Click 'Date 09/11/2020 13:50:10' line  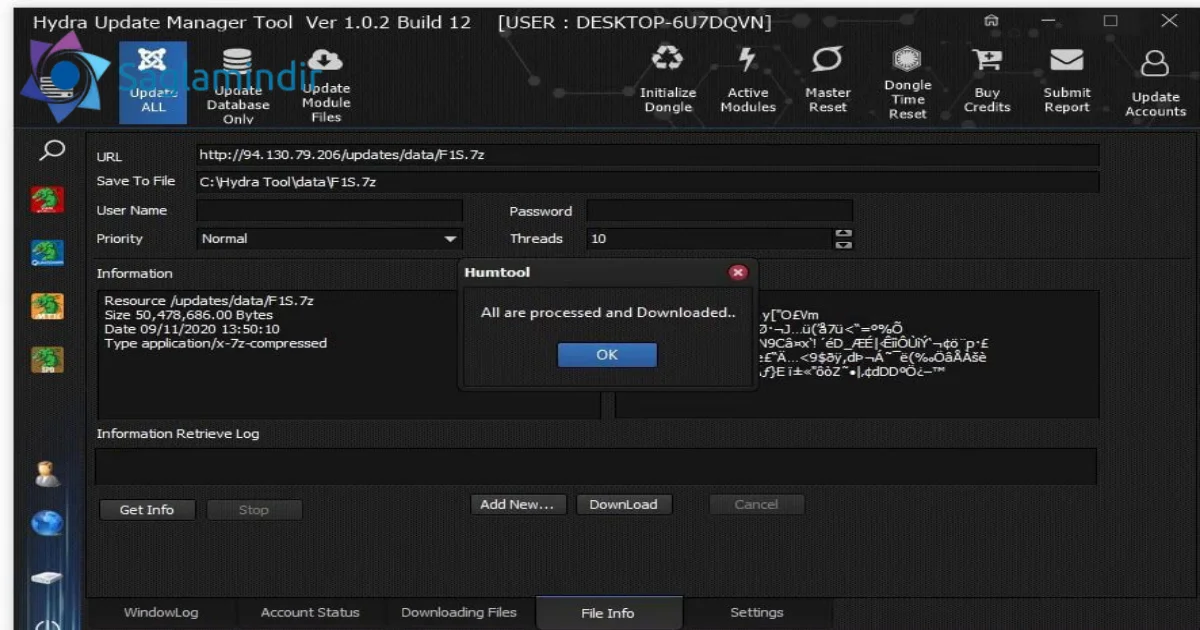[192, 329]
